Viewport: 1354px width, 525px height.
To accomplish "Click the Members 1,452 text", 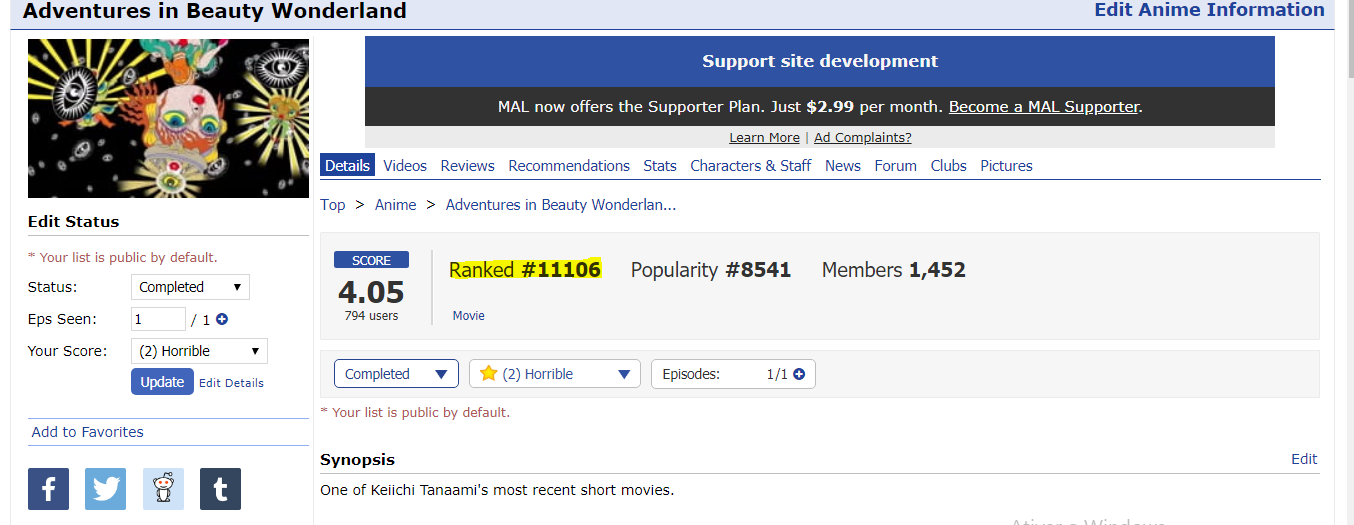I will (894, 270).
